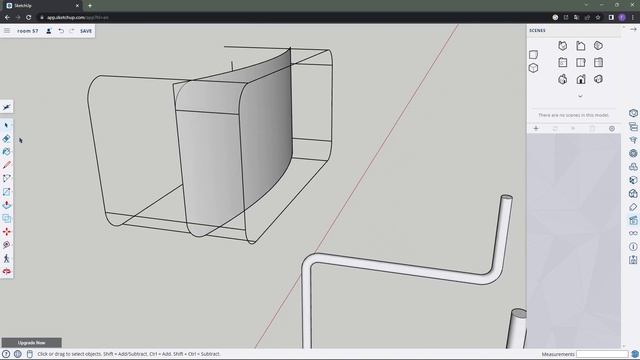Open a new browser tab

tap(90, 5)
